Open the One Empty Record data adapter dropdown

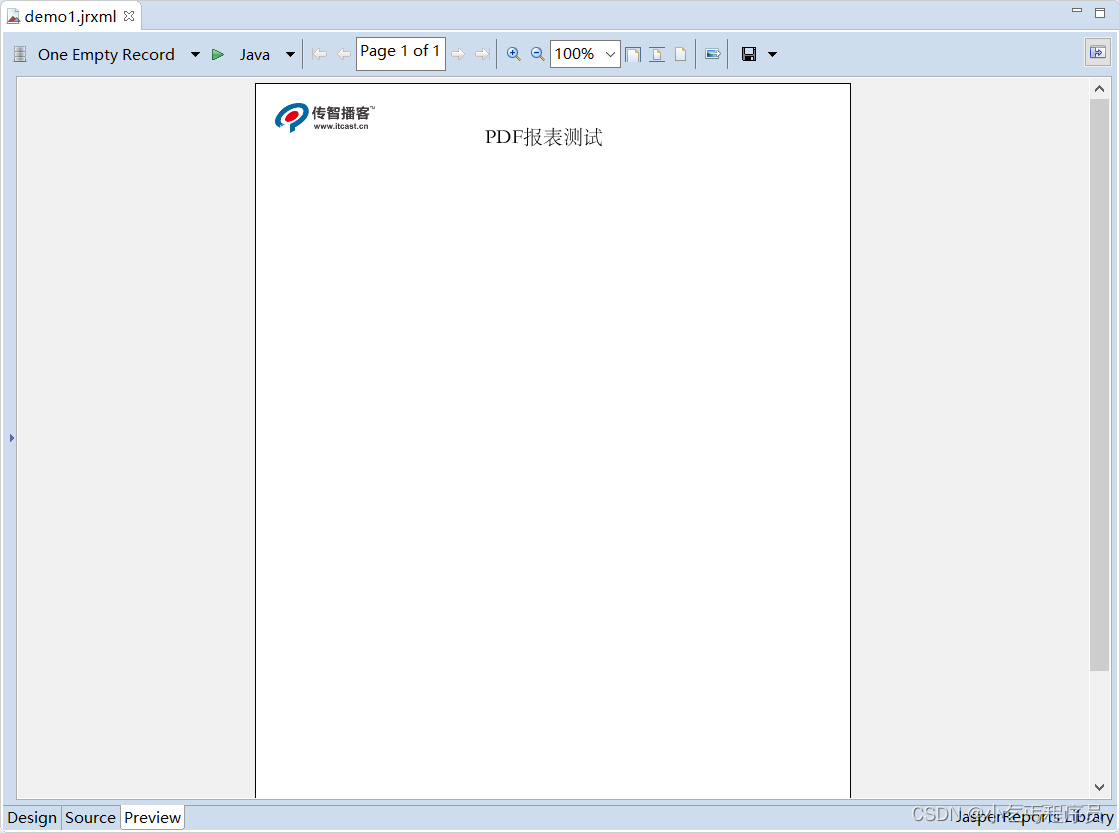[195, 54]
